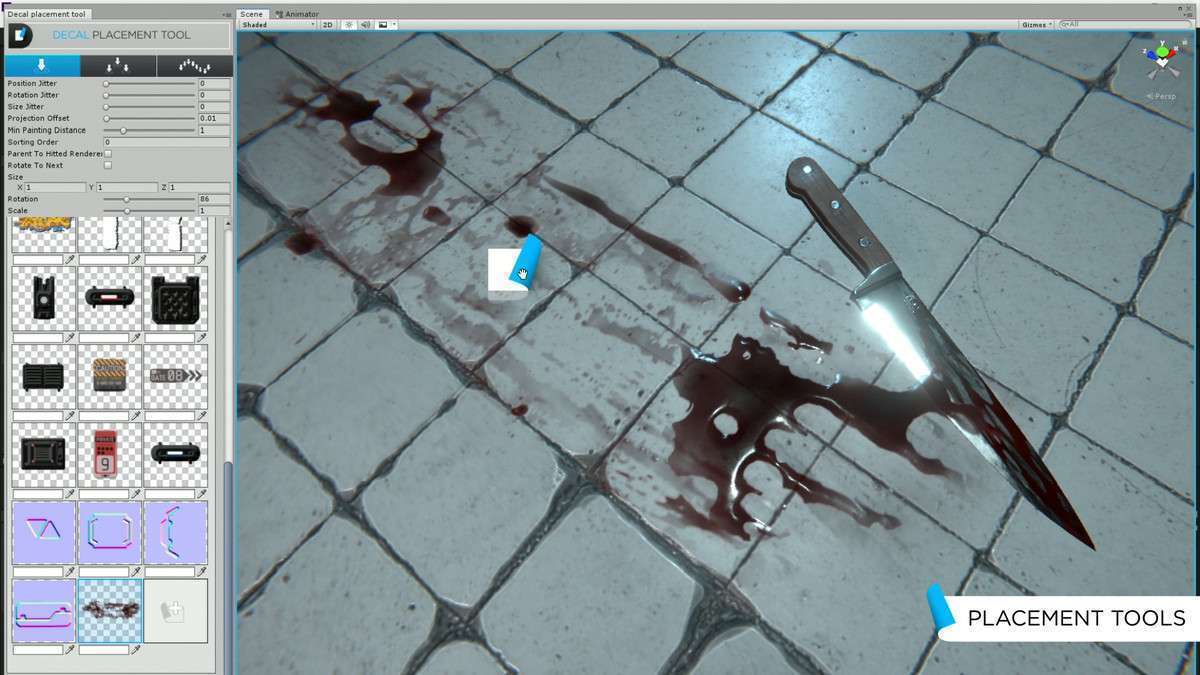Toggle scene audio speaker icon
This screenshot has width=1200, height=675.
click(365, 24)
